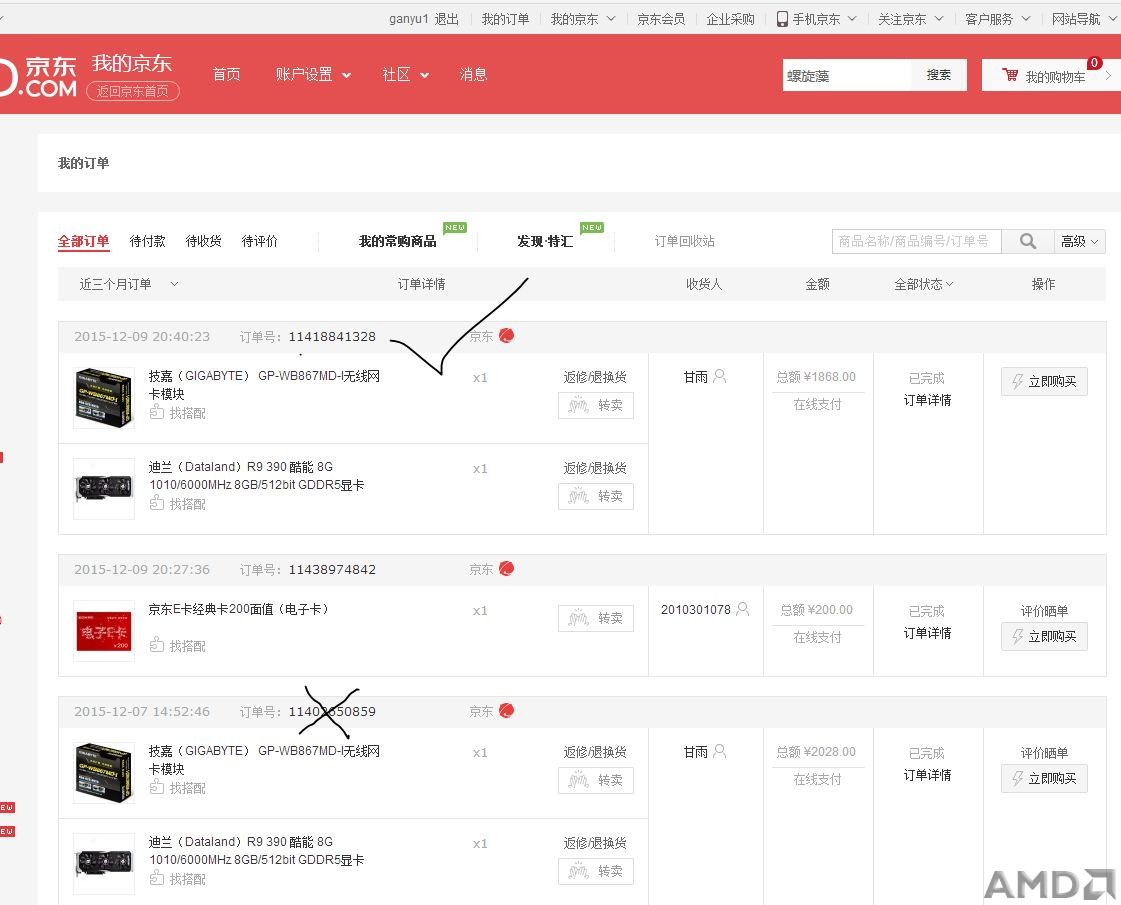Click 返回京东首页 button

[x=133, y=91]
